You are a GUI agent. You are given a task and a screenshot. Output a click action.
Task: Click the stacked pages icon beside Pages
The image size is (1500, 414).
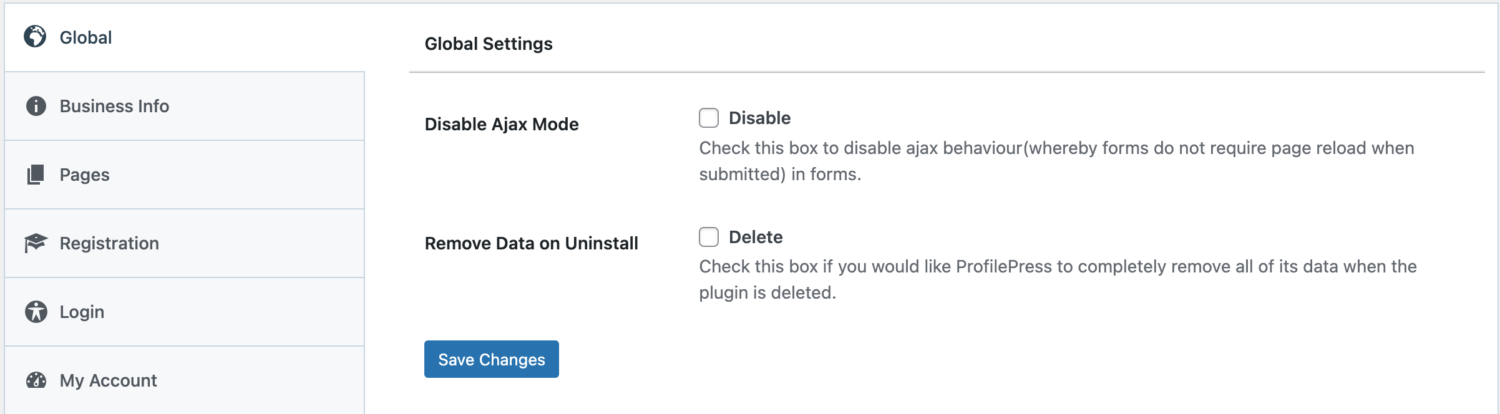(x=36, y=175)
